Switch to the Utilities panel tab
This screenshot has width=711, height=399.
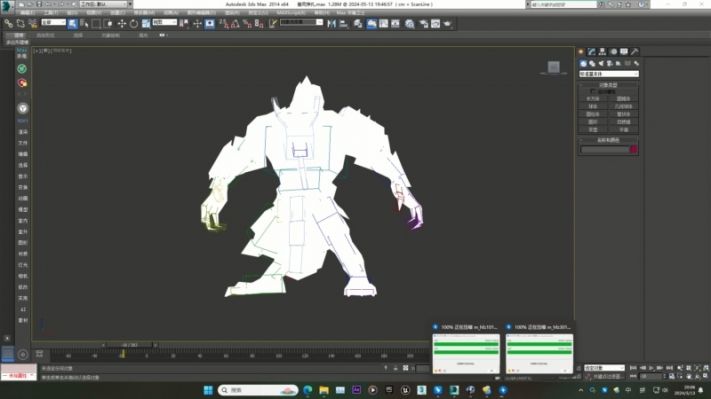[x=635, y=52]
